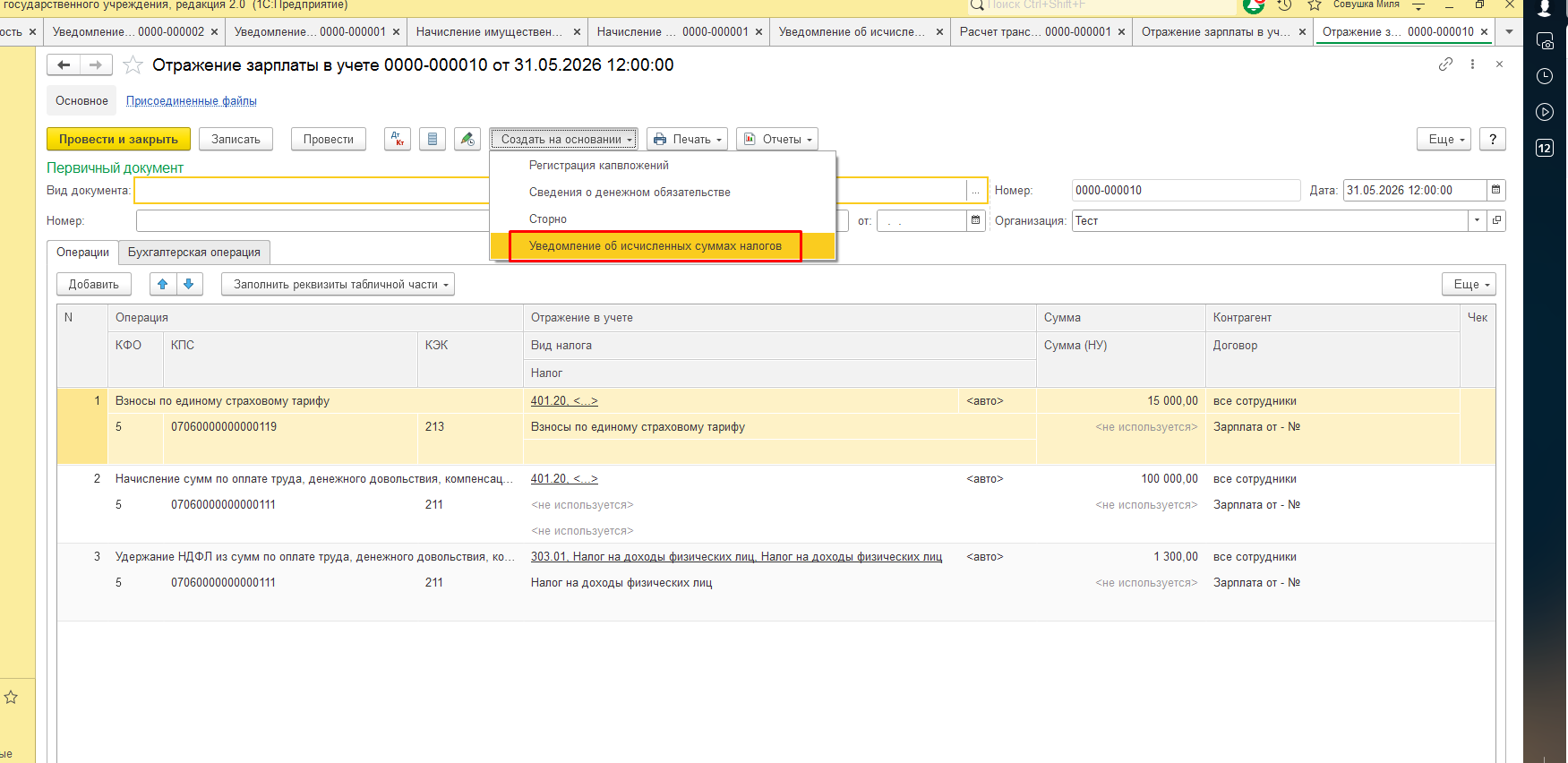Viewport: 1568px width, 763px height.
Task: Expand the Печать dropdown
Action: (x=687, y=139)
